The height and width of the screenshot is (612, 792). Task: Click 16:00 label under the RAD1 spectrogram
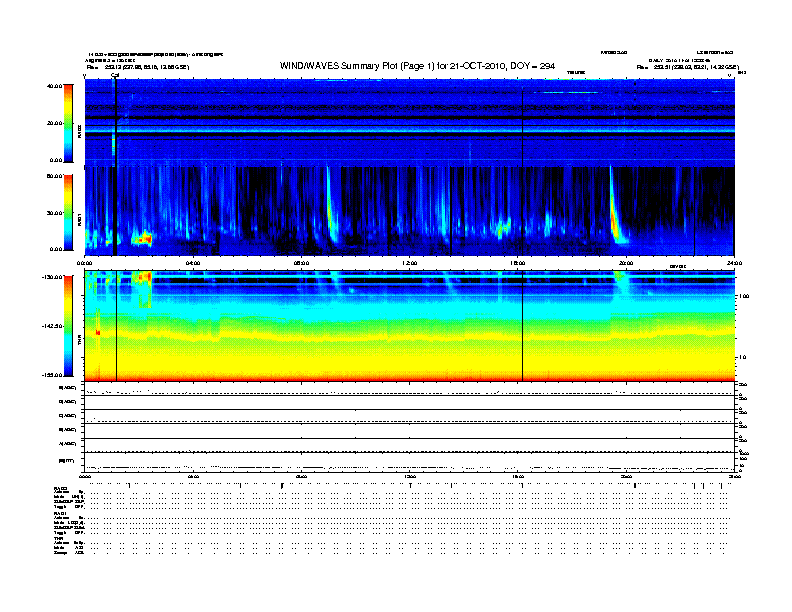click(518, 263)
